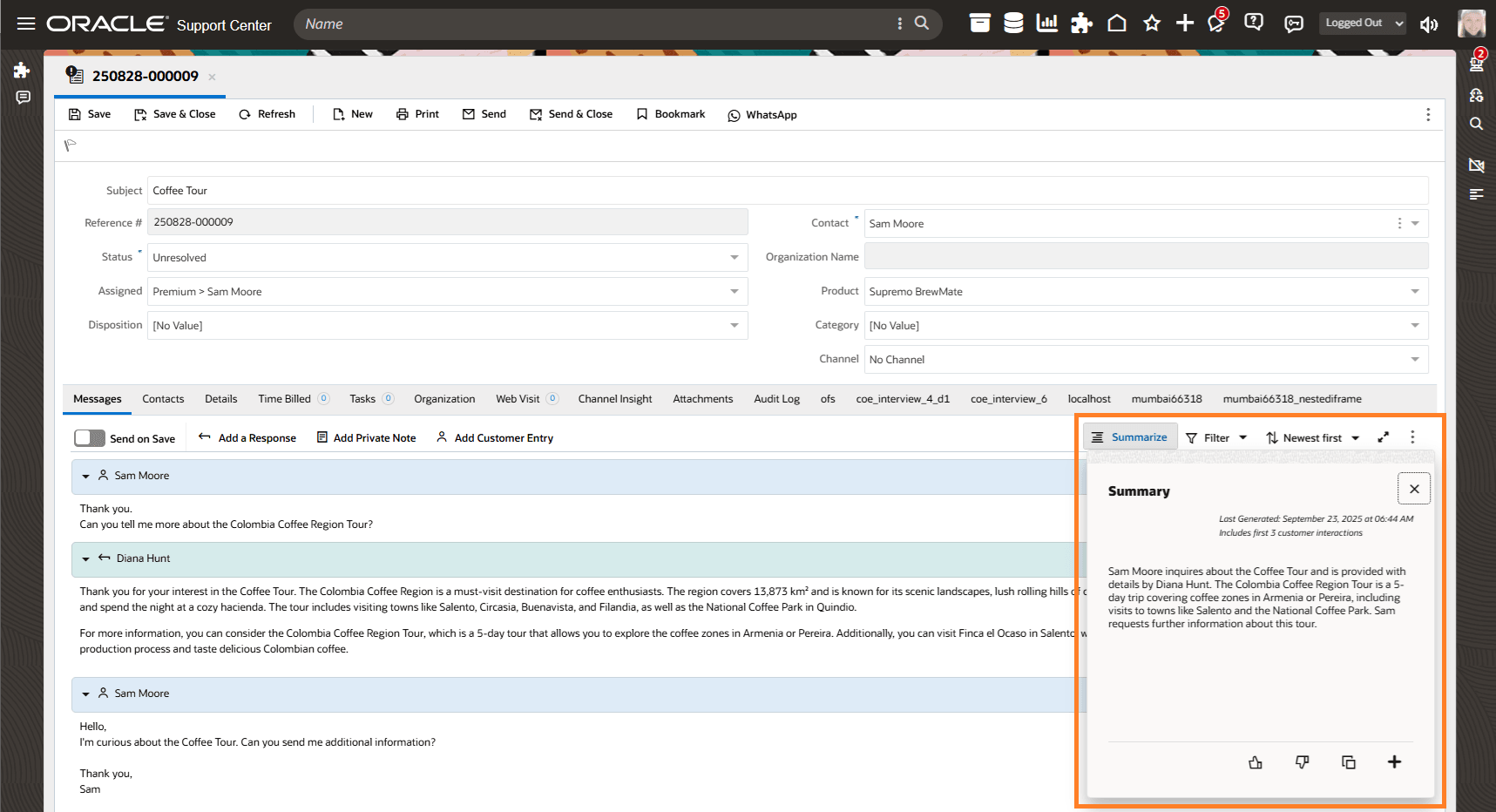Click the plus icon to create new item
Viewport: 1496px width, 812px height.
coord(1185,24)
